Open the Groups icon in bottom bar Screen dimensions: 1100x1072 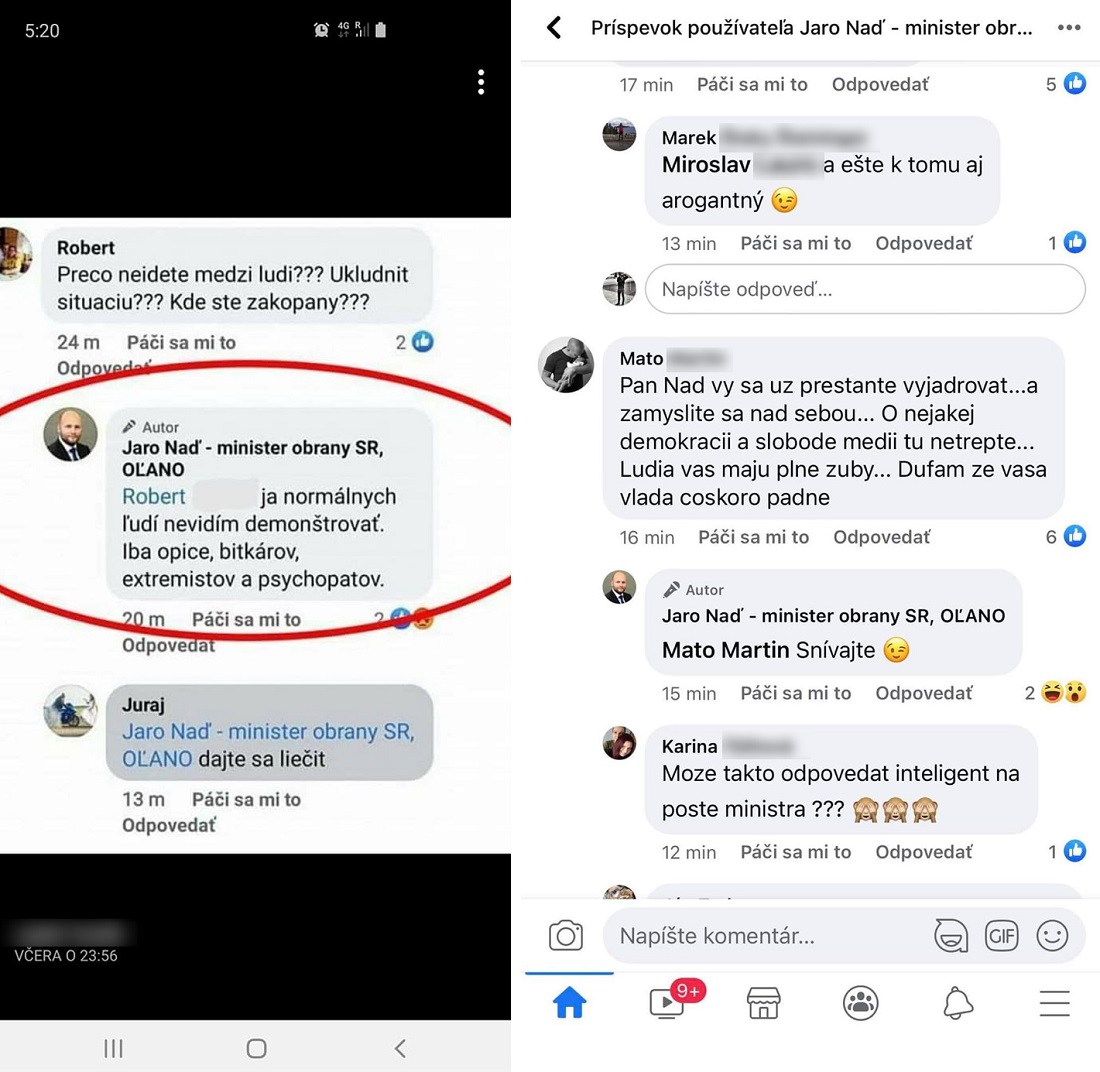pyautogui.click(x=860, y=1003)
